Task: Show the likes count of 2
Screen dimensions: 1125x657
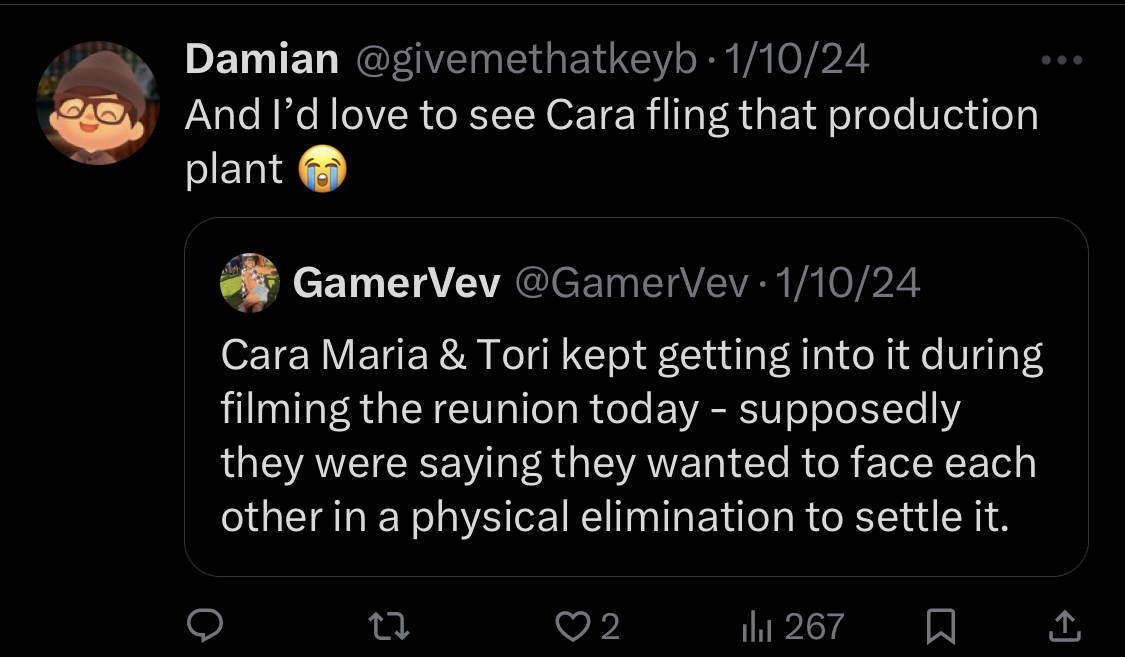Action: click(x=610, y=627)
